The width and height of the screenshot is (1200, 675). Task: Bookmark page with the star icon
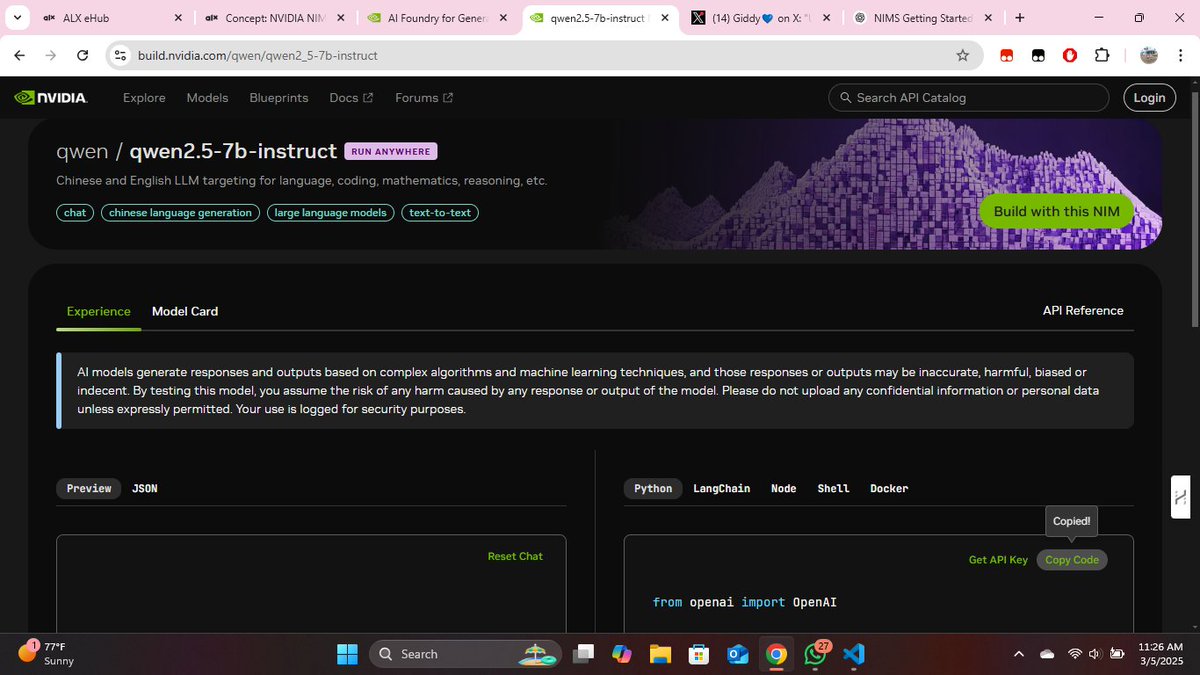coord(962,56)
